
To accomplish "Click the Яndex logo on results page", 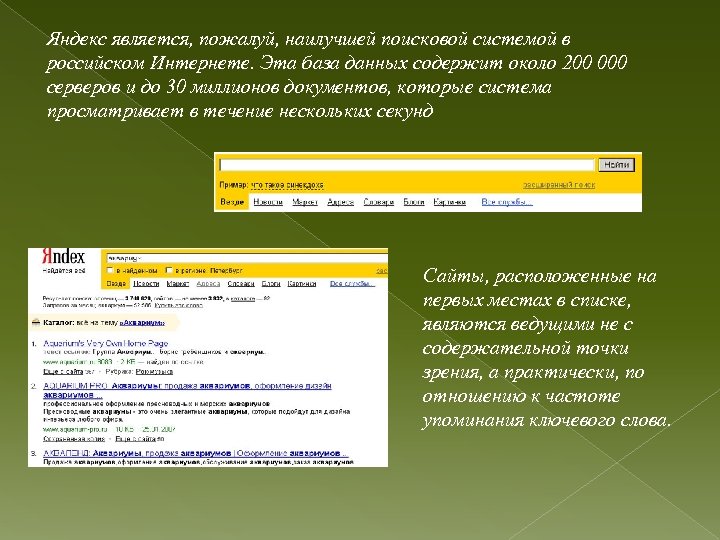I will point(63,256).
